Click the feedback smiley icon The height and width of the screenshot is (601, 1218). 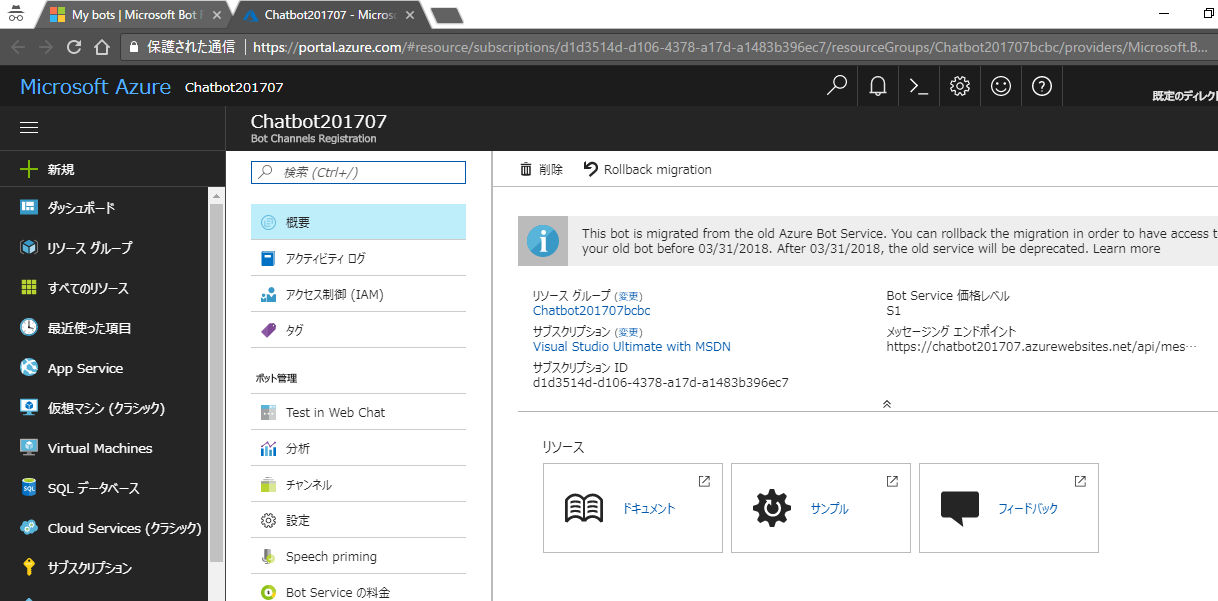[x=1001, y=86]
